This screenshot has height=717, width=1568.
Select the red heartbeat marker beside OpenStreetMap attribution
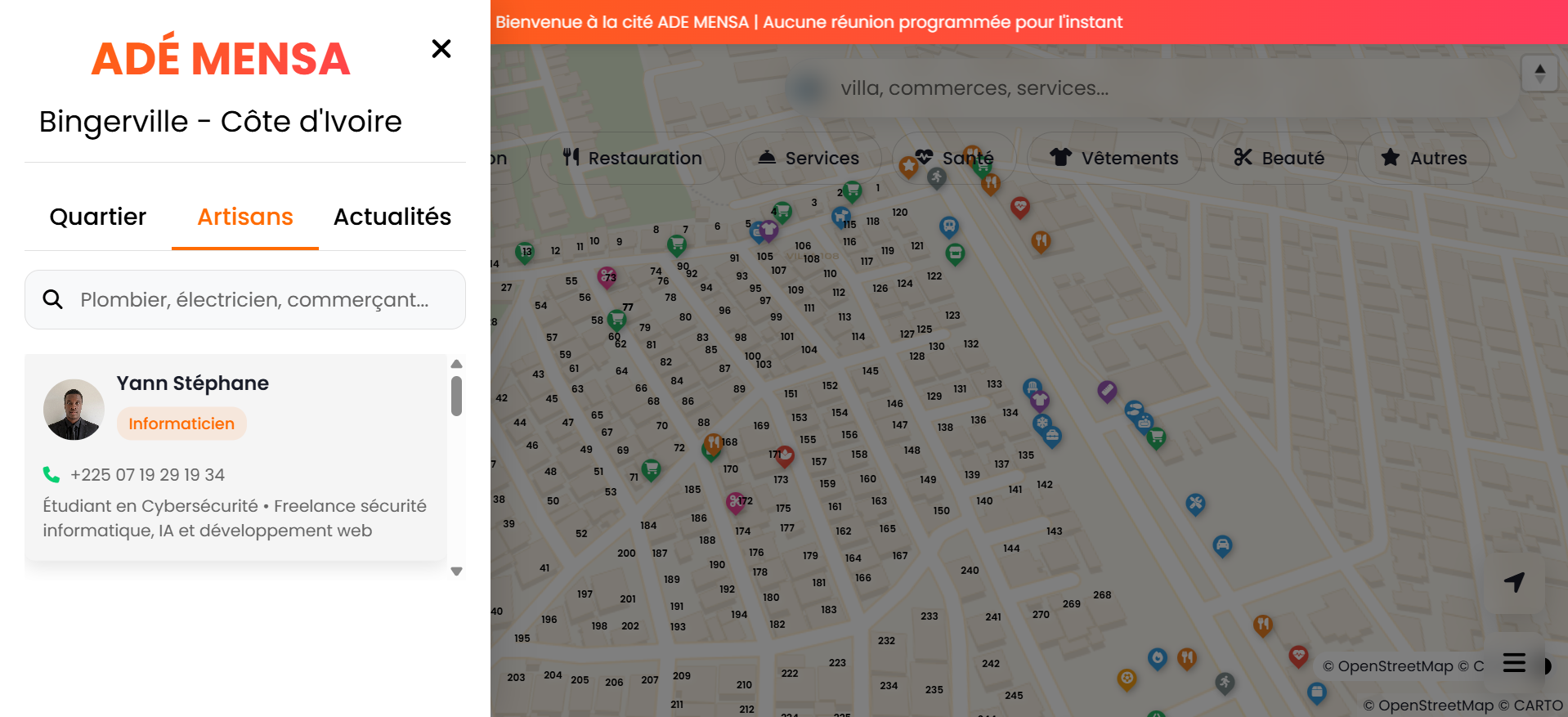click(x=1298, y=657)
